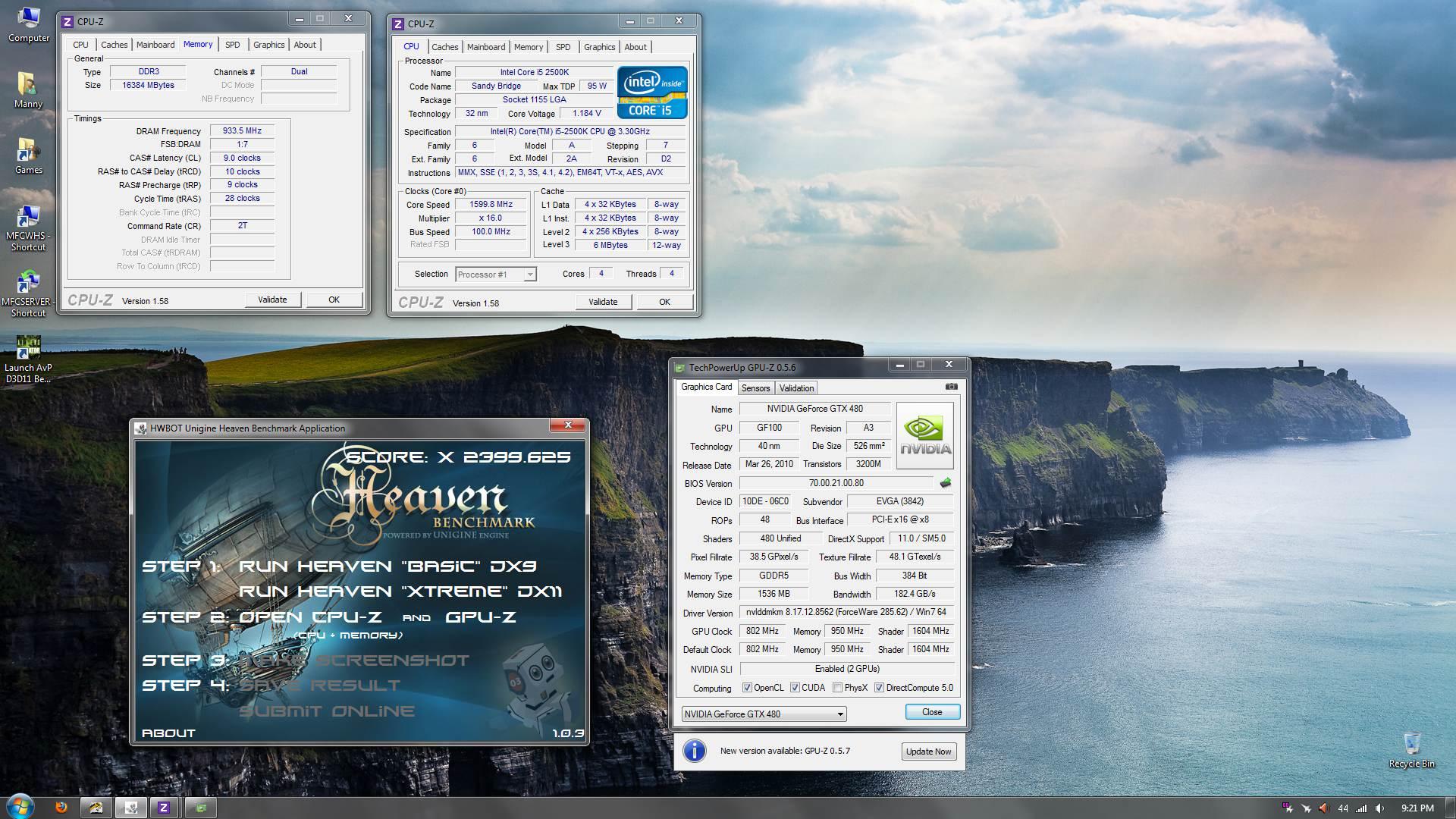Screen dimensions: 1456x819
Task: Click the blue info icon in GPU-Z
Action: pyautogui.click(x=694, y=751)
